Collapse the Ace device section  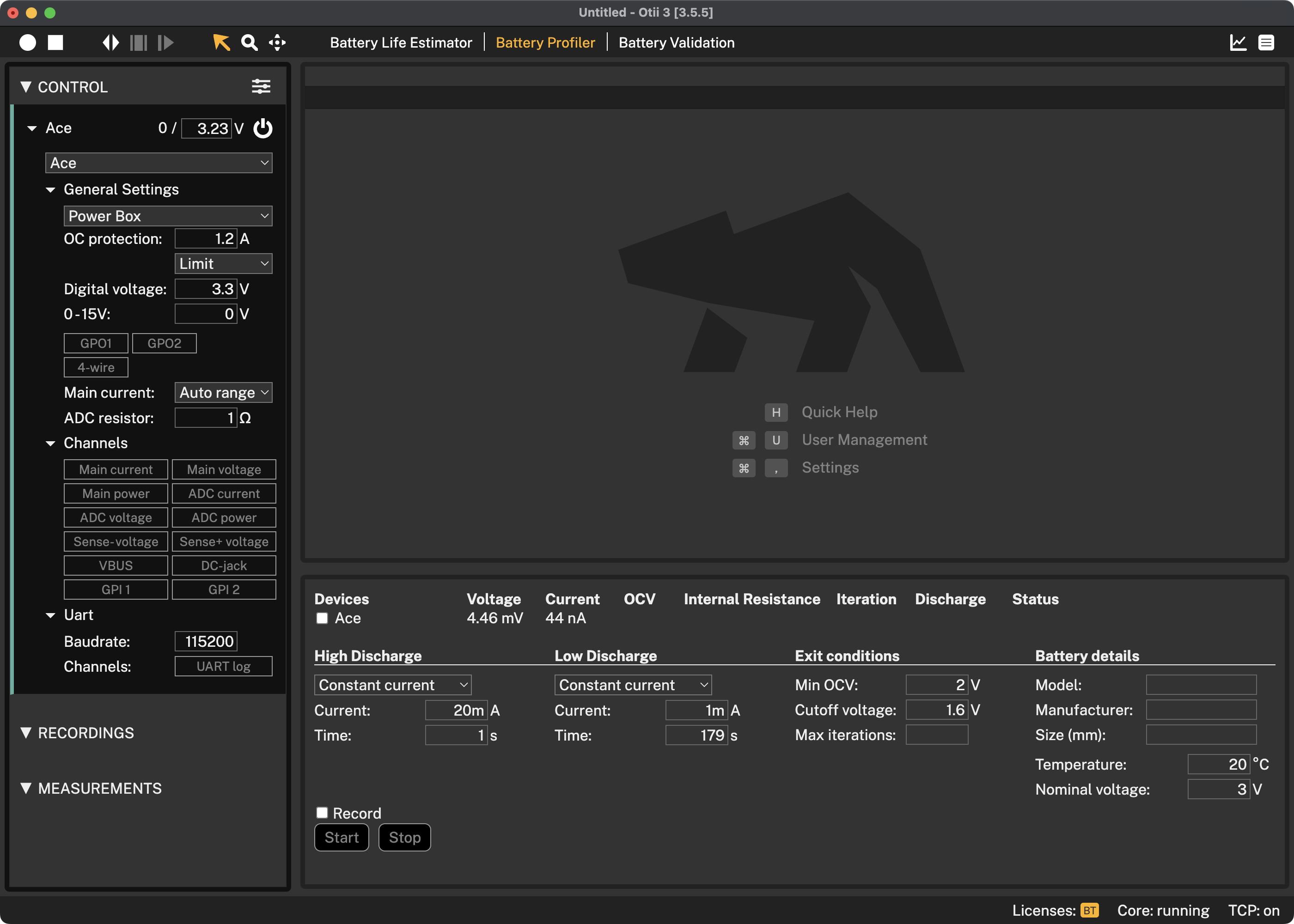(32, 128)
